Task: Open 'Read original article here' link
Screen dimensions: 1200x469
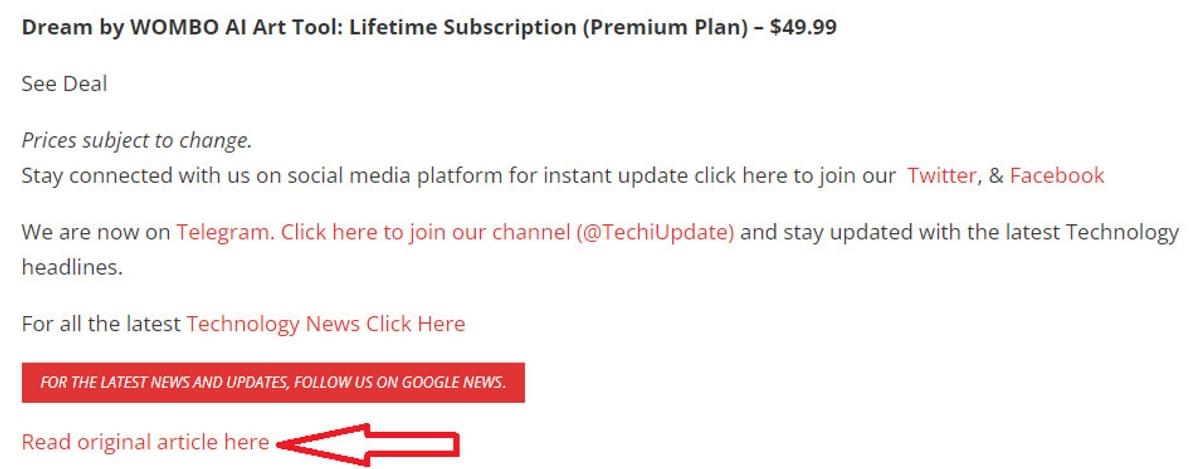Action: (x=145, y=442)
